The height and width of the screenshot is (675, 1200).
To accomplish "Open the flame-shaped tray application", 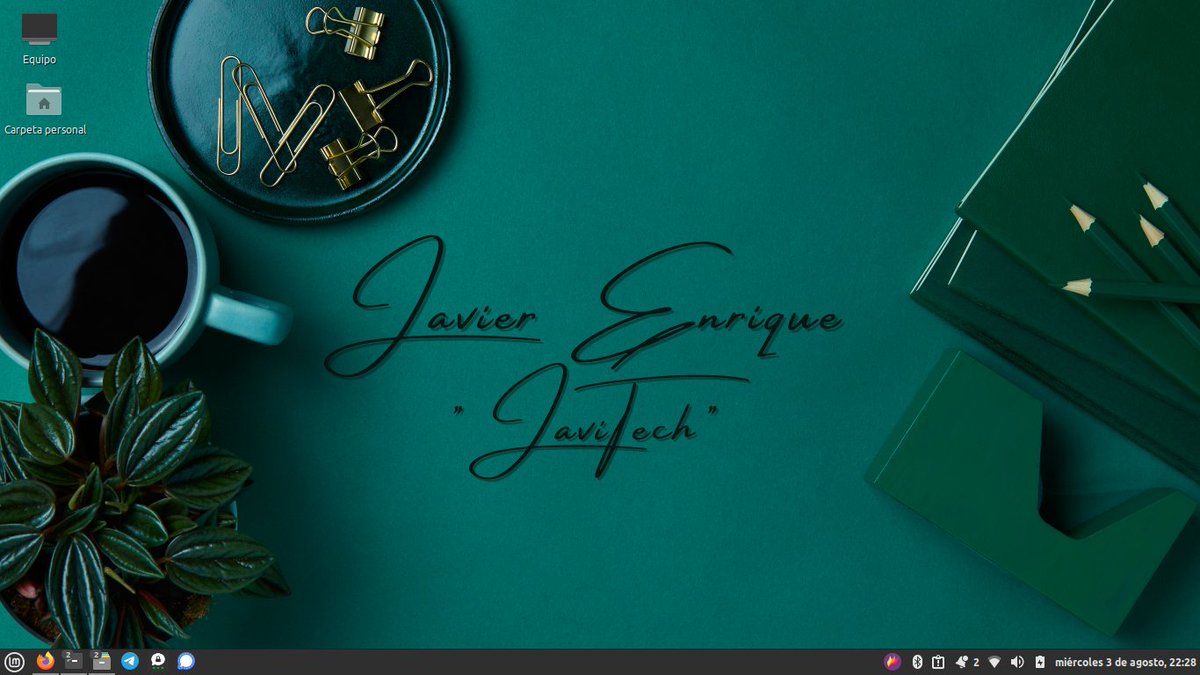I will (x=891, y=661).
